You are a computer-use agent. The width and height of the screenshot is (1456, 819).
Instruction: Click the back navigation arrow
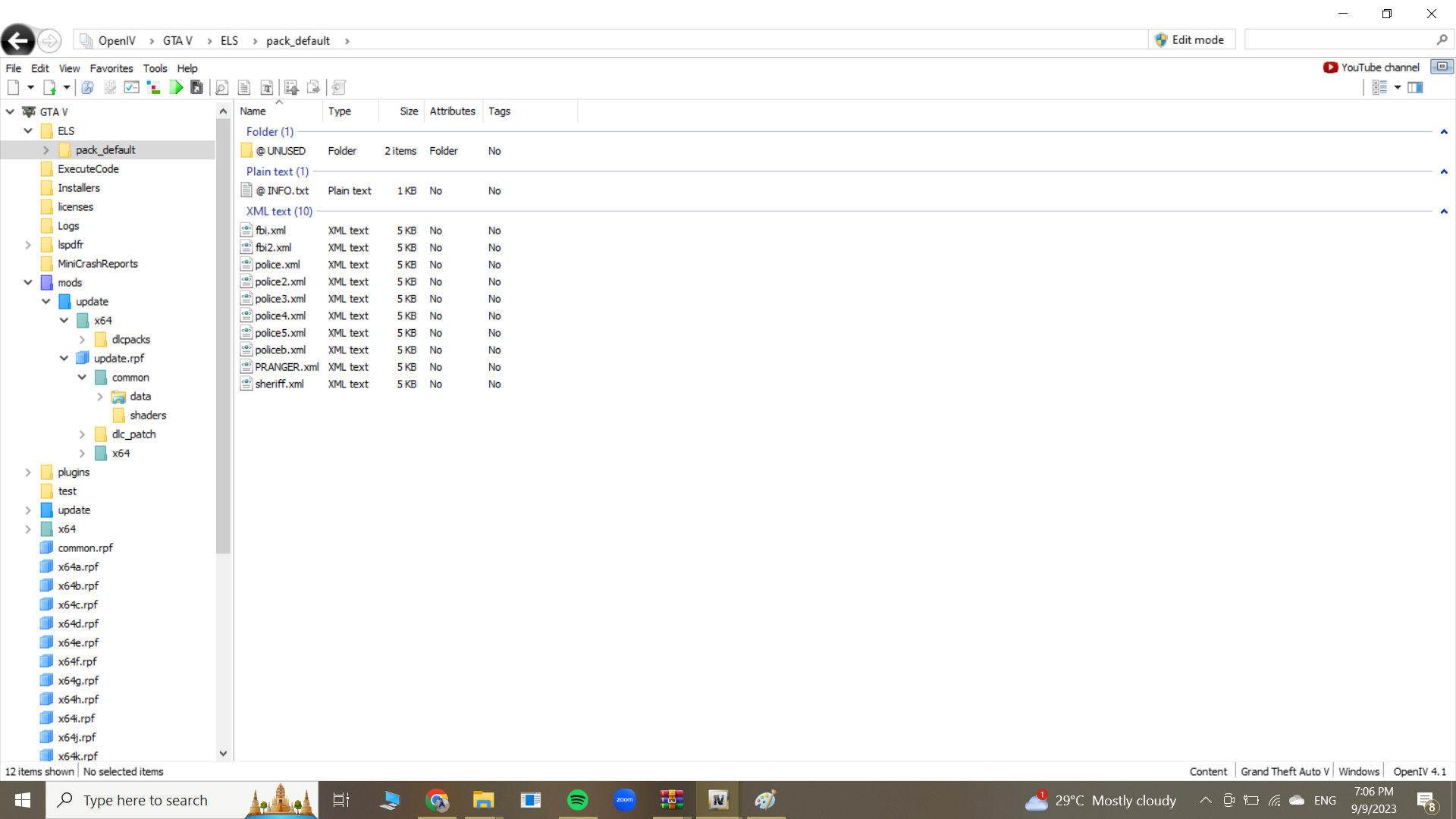pos(18,40)
